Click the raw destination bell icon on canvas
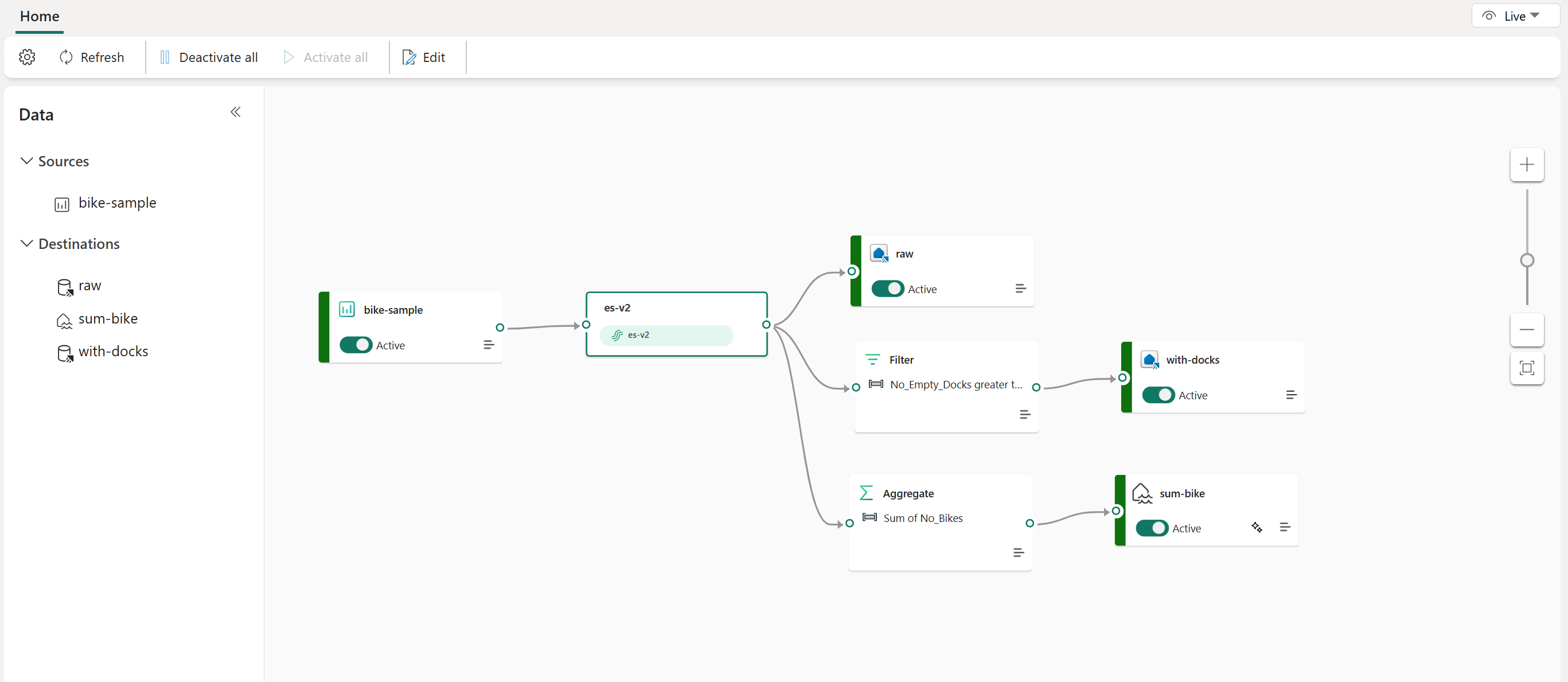 pyautogui.click(x=880, y=253)
